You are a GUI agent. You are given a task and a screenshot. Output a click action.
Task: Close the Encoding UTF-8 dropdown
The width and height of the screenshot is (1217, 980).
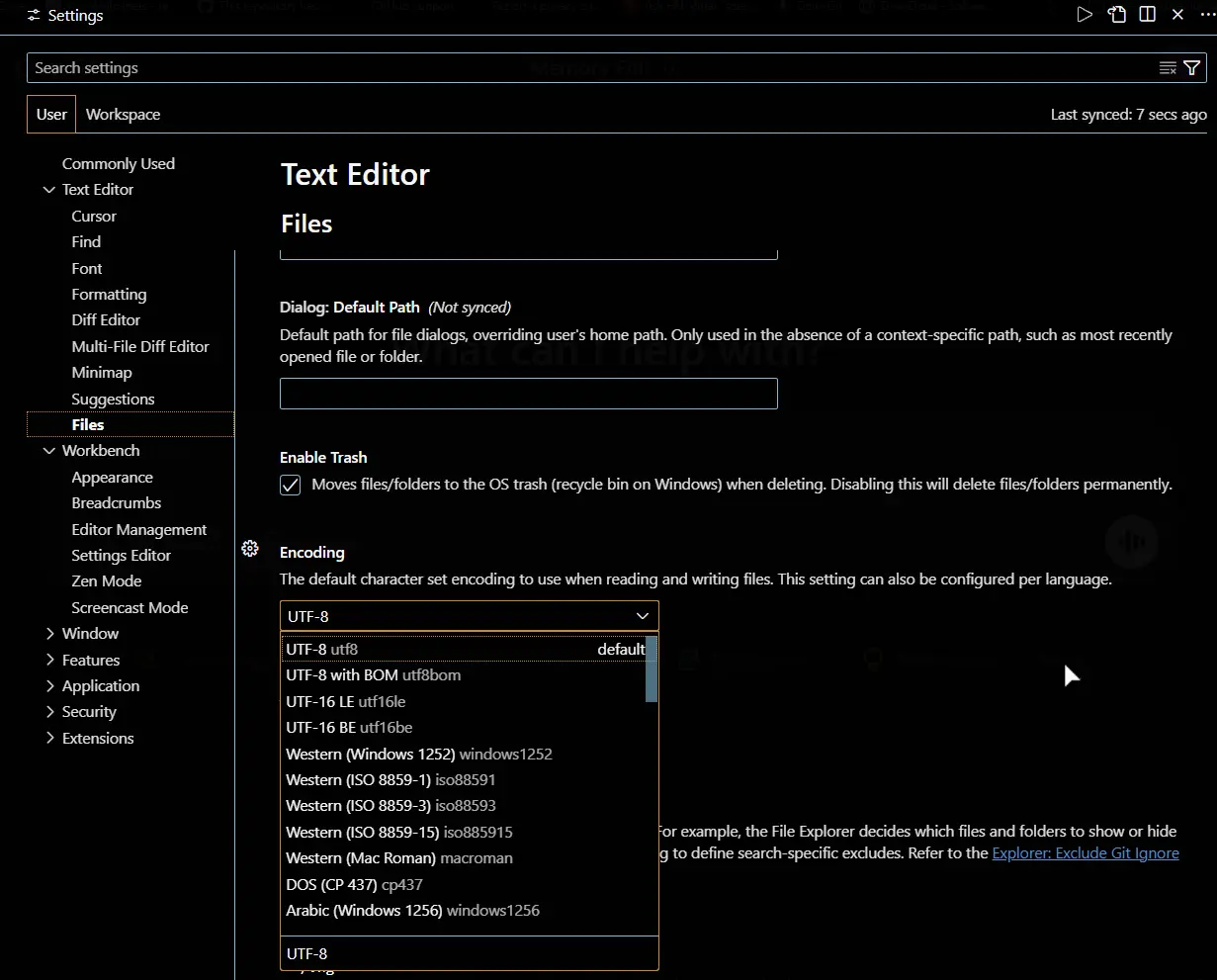pyautogui.click(x=470, y=615)
